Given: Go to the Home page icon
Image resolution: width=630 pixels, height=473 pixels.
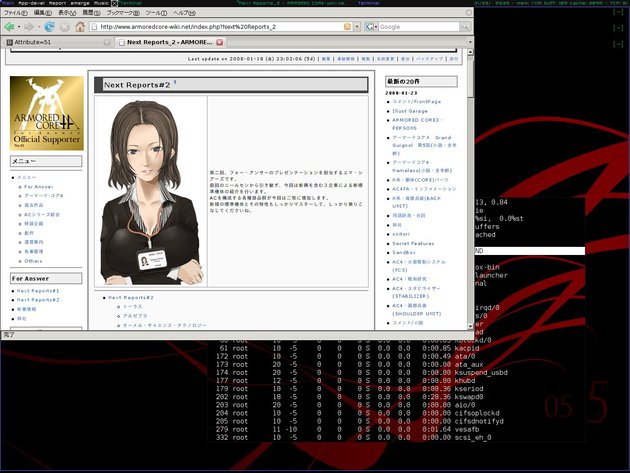Looking at the screenshot, I should coord(80,27).
